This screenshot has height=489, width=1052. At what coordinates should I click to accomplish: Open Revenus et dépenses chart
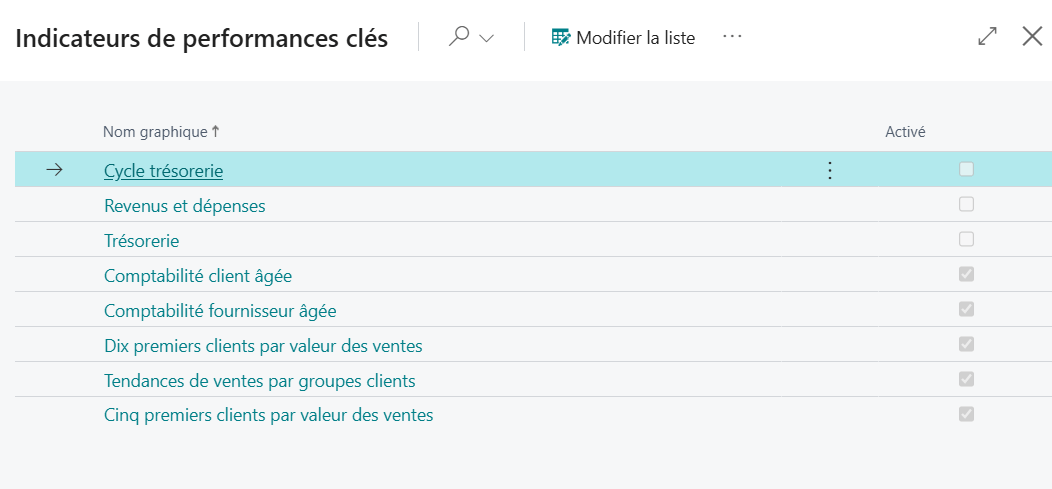tap(184, 206)
